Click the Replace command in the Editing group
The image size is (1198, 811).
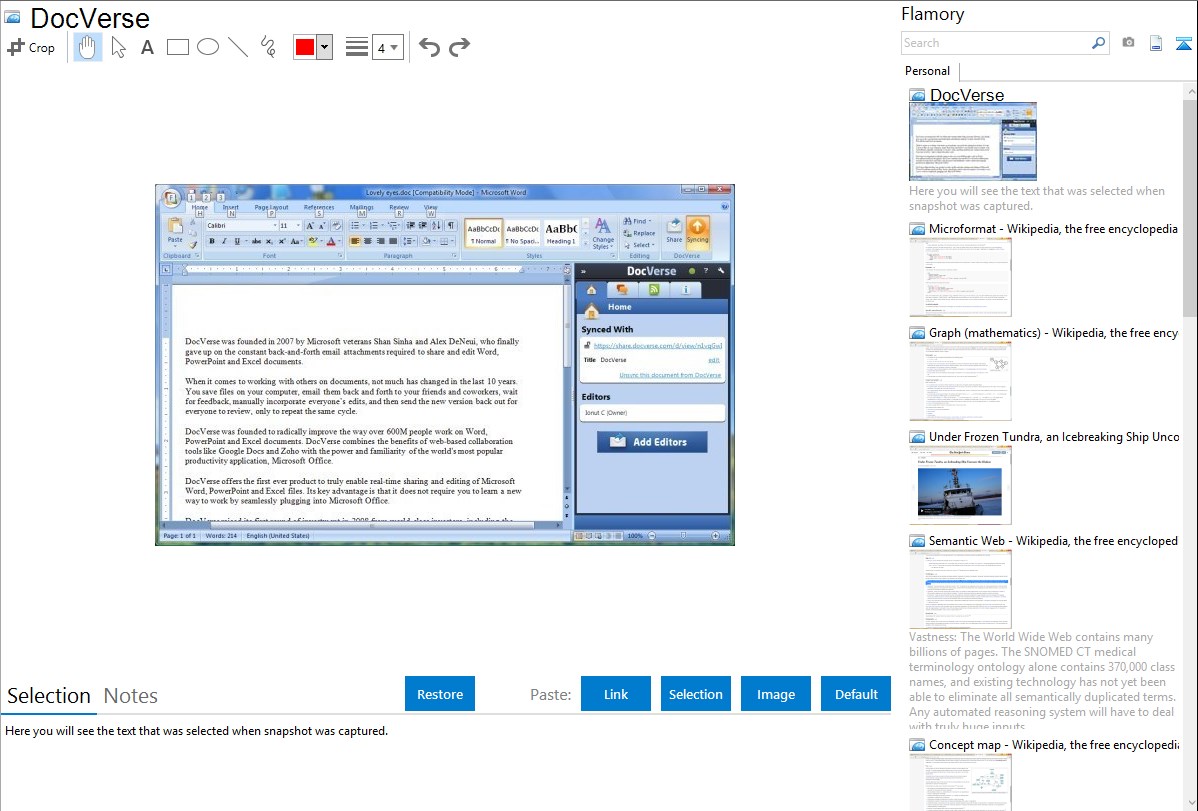coord(639,233)
